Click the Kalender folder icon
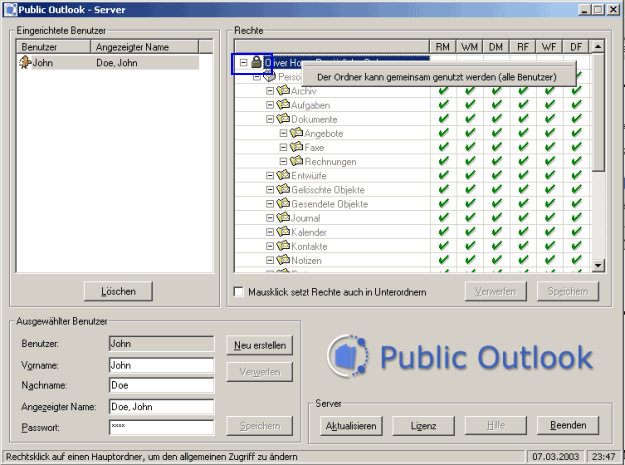 coord(283,232)
